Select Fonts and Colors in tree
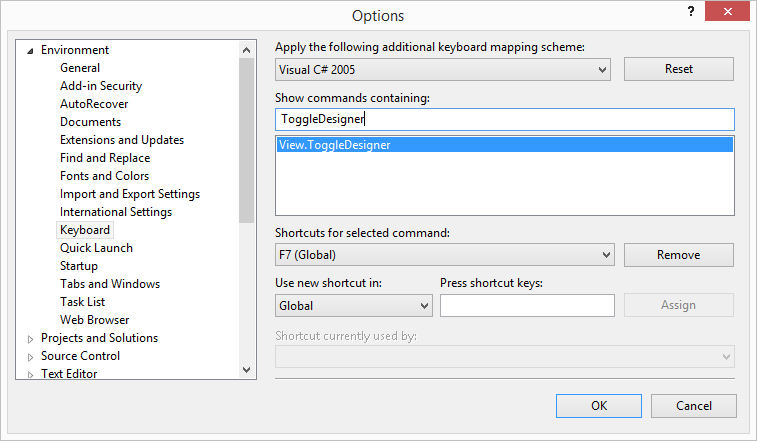The height and width of the screenshot is (441, 757). coord(104,176)
